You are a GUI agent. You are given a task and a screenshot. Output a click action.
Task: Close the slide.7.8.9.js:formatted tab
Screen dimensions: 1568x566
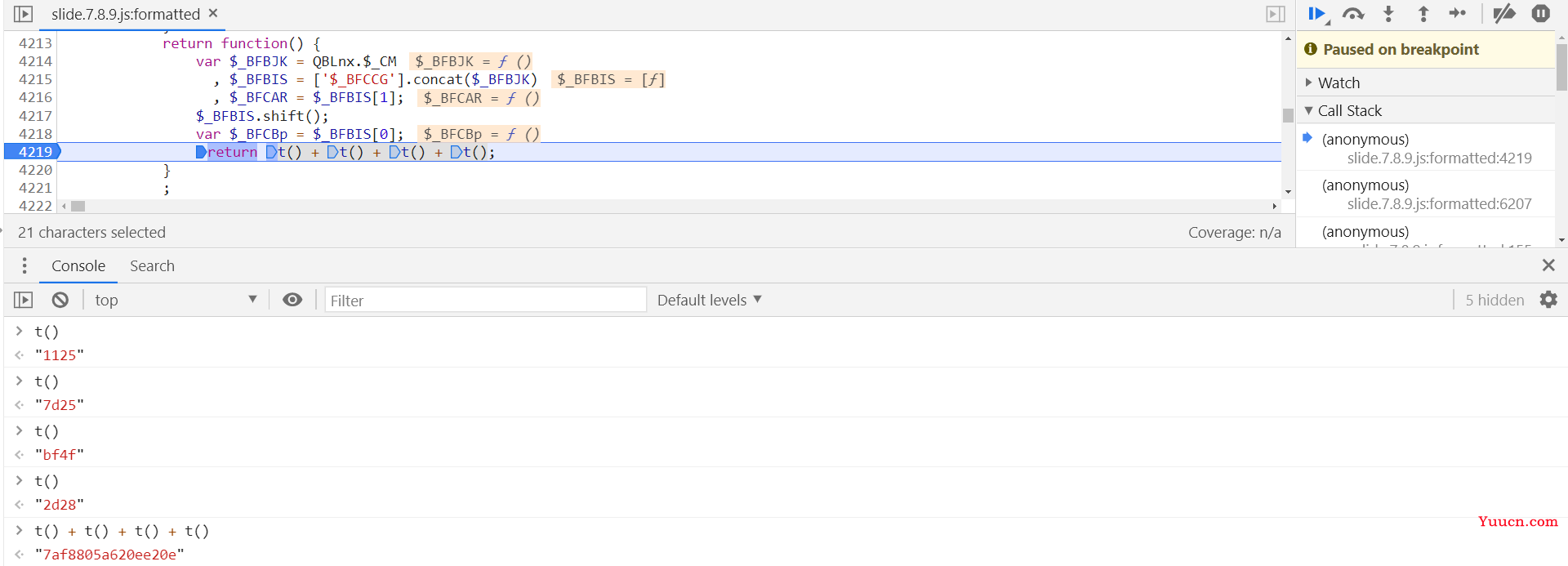click(x=213, y=13)
